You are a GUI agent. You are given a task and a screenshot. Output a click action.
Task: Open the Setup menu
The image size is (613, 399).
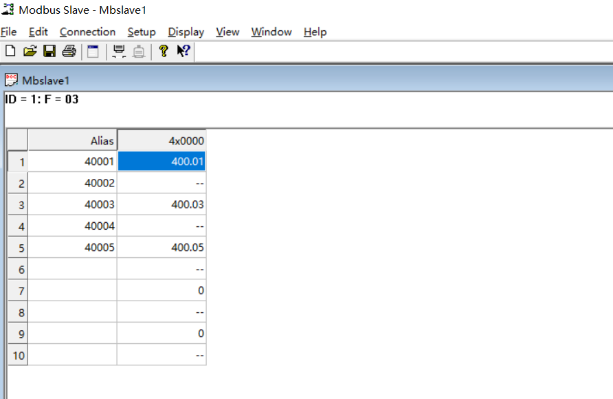point(142,32)
